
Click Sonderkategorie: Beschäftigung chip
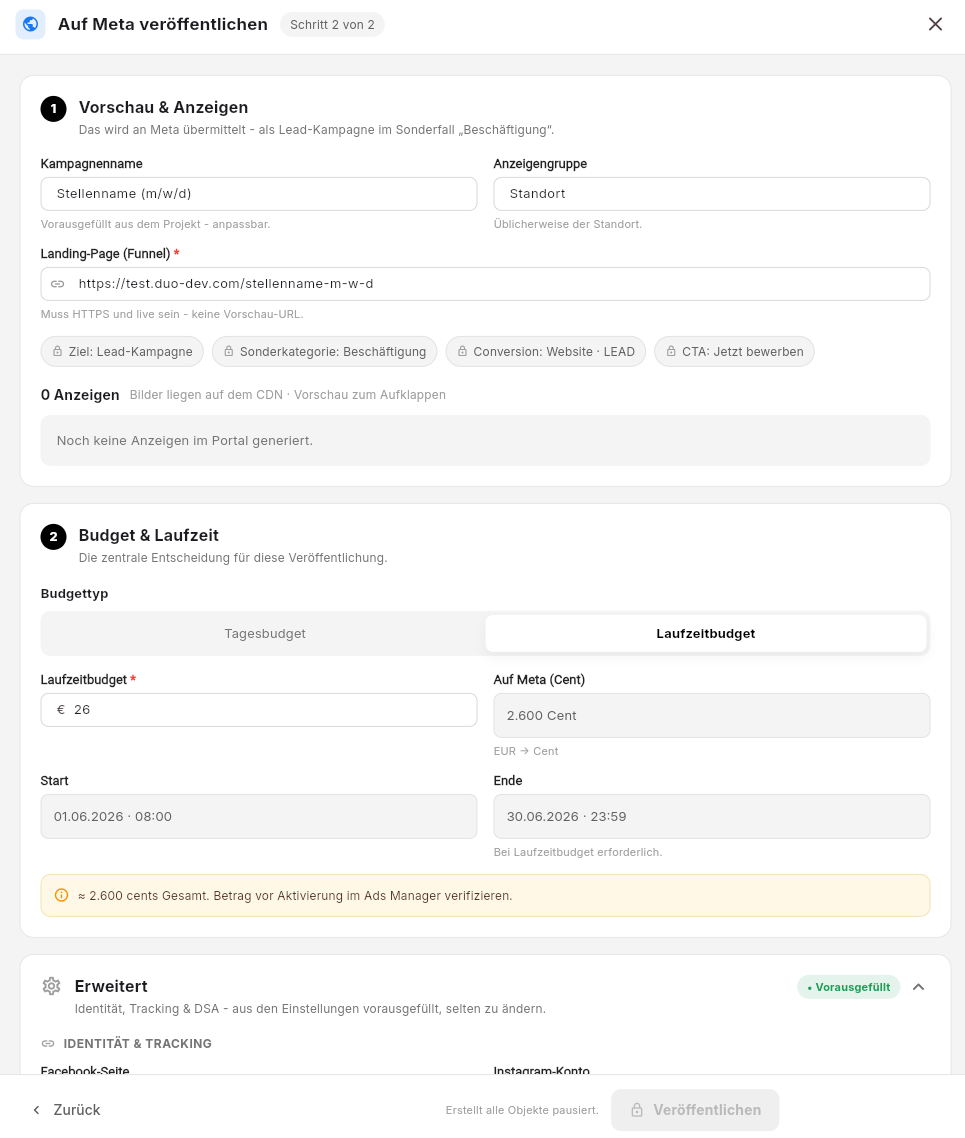coord(324,351)
